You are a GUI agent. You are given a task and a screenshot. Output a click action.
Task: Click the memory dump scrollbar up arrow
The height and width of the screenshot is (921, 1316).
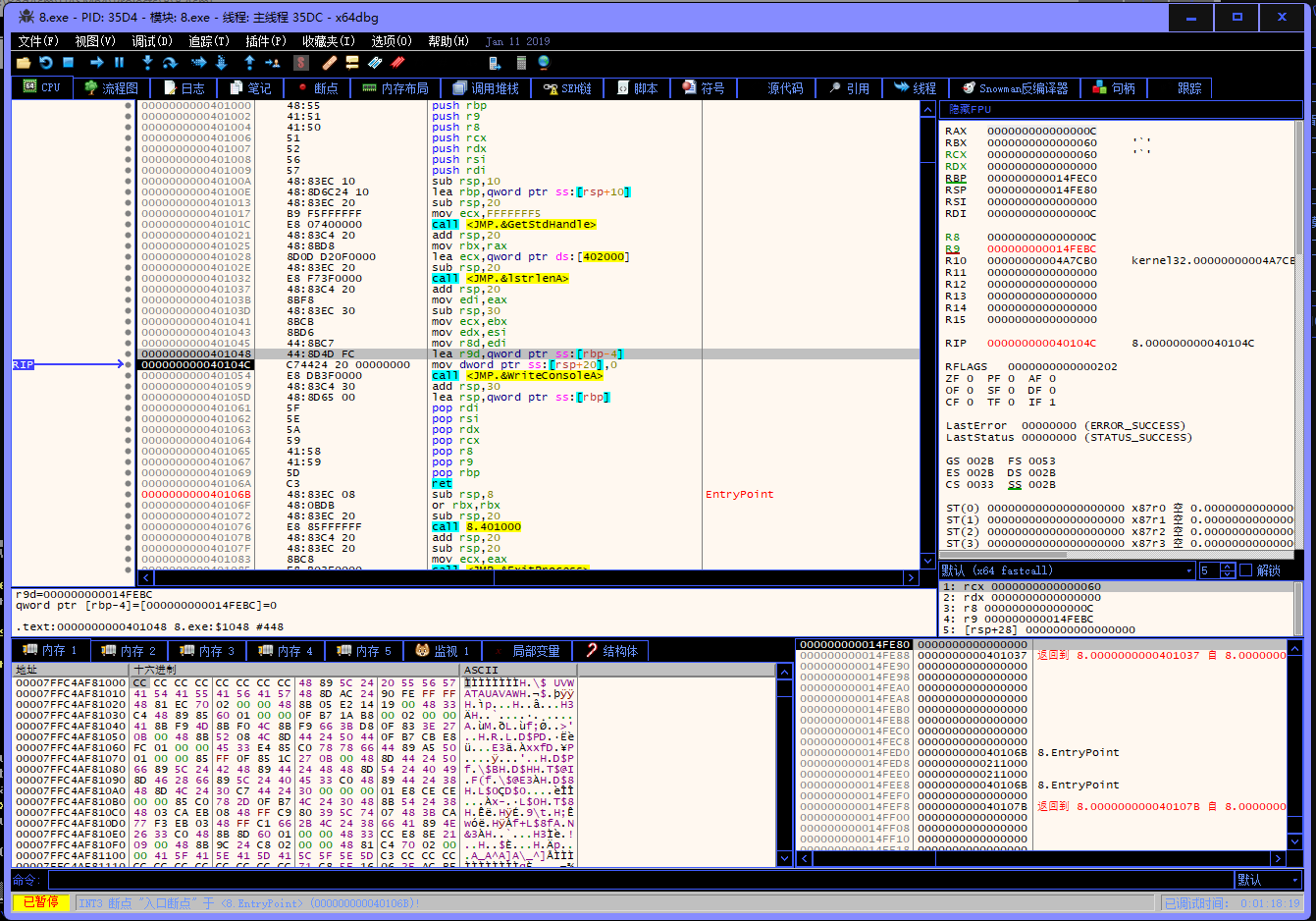784,672
